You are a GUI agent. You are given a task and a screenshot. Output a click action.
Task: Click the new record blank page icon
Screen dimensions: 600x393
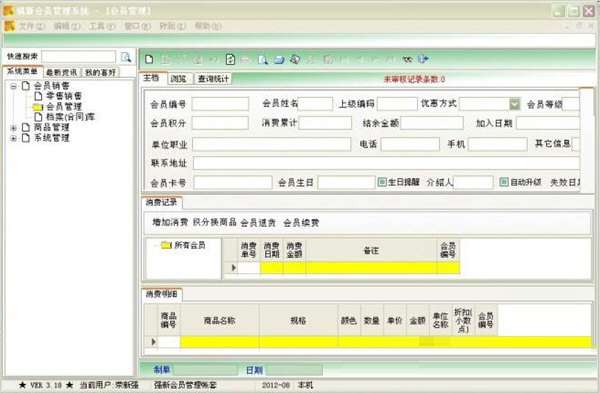[x=149, y=59]
